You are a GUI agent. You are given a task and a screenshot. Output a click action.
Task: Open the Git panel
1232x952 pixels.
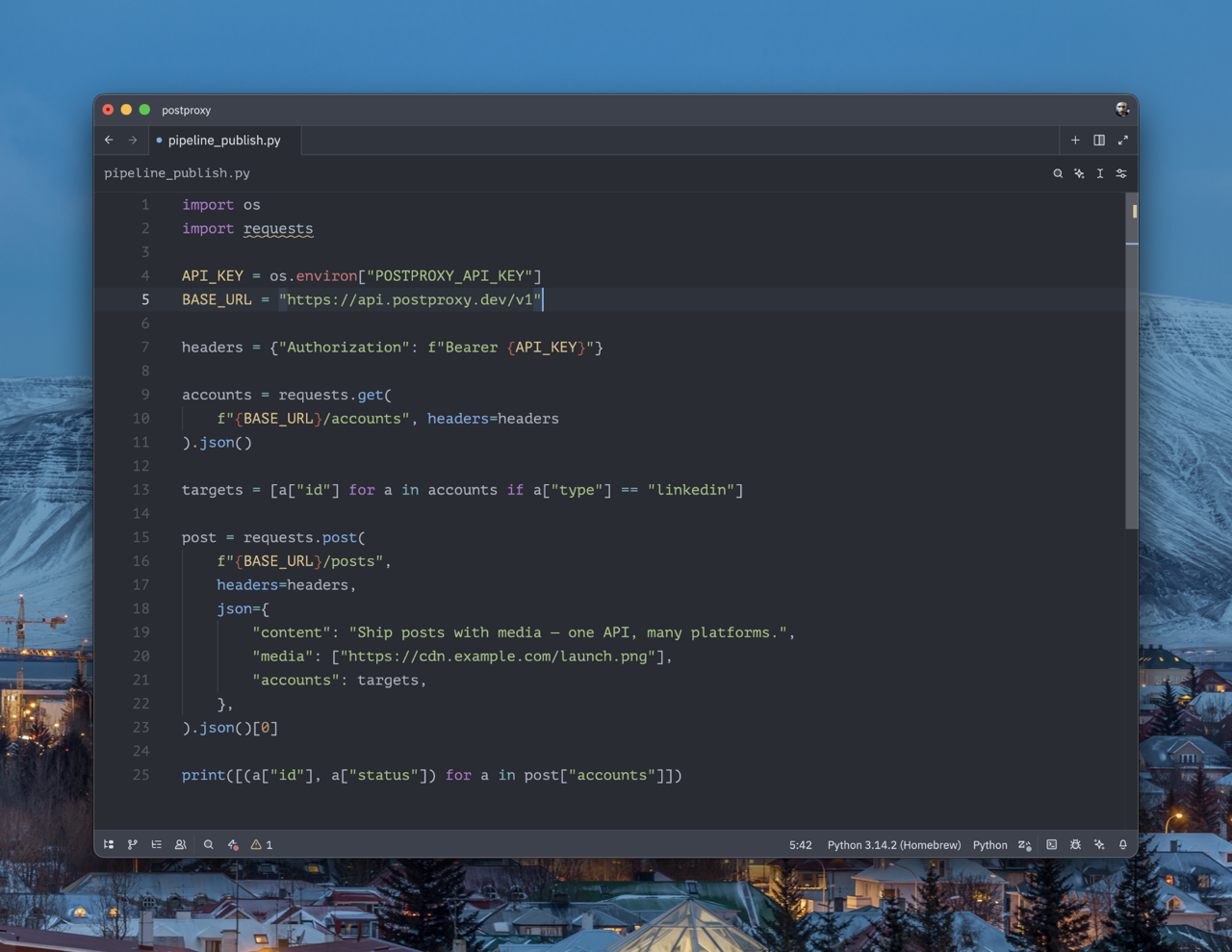(133, 844)
